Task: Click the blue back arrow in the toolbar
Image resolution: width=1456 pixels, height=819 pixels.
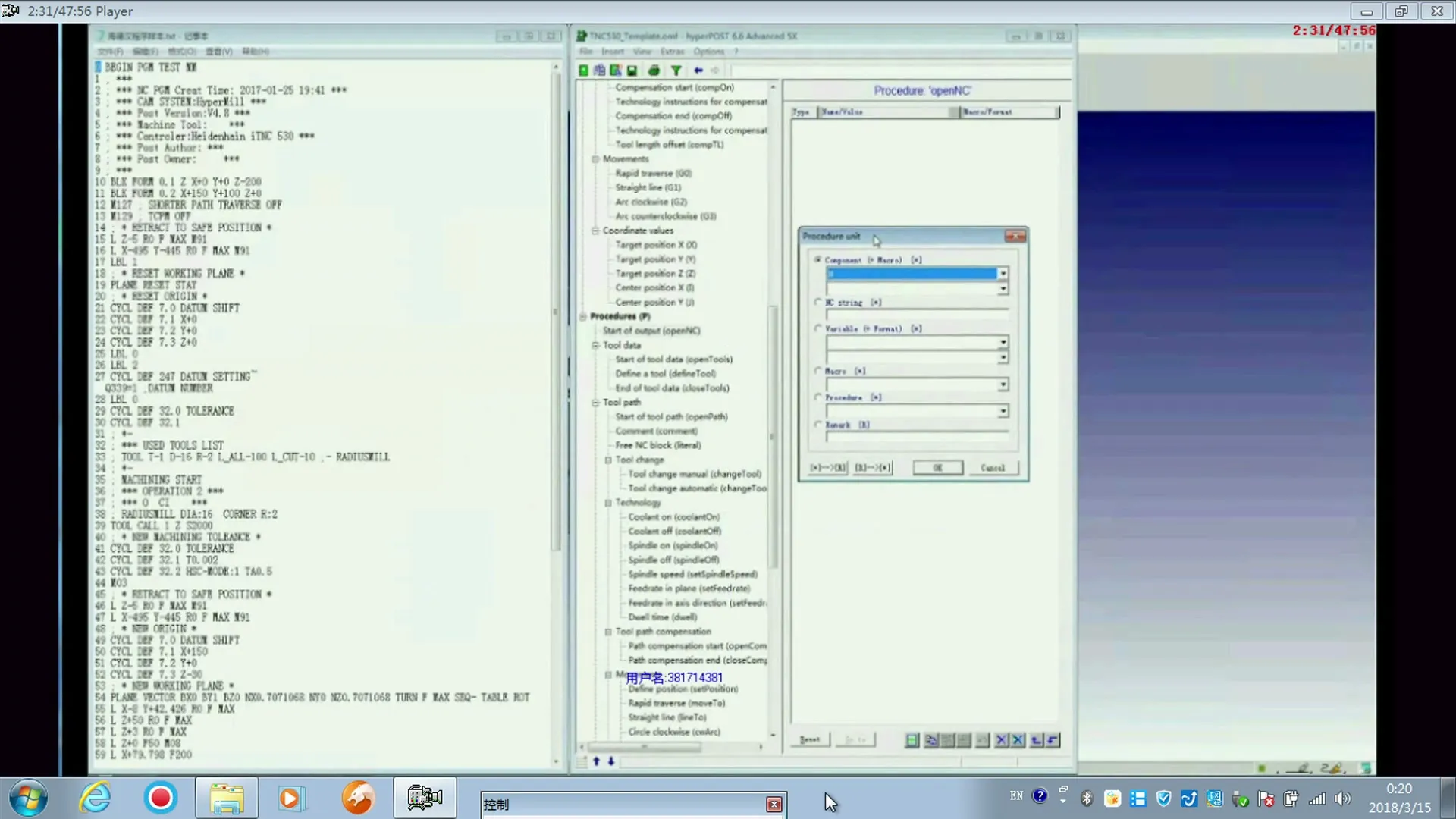Action: point(698,71)
